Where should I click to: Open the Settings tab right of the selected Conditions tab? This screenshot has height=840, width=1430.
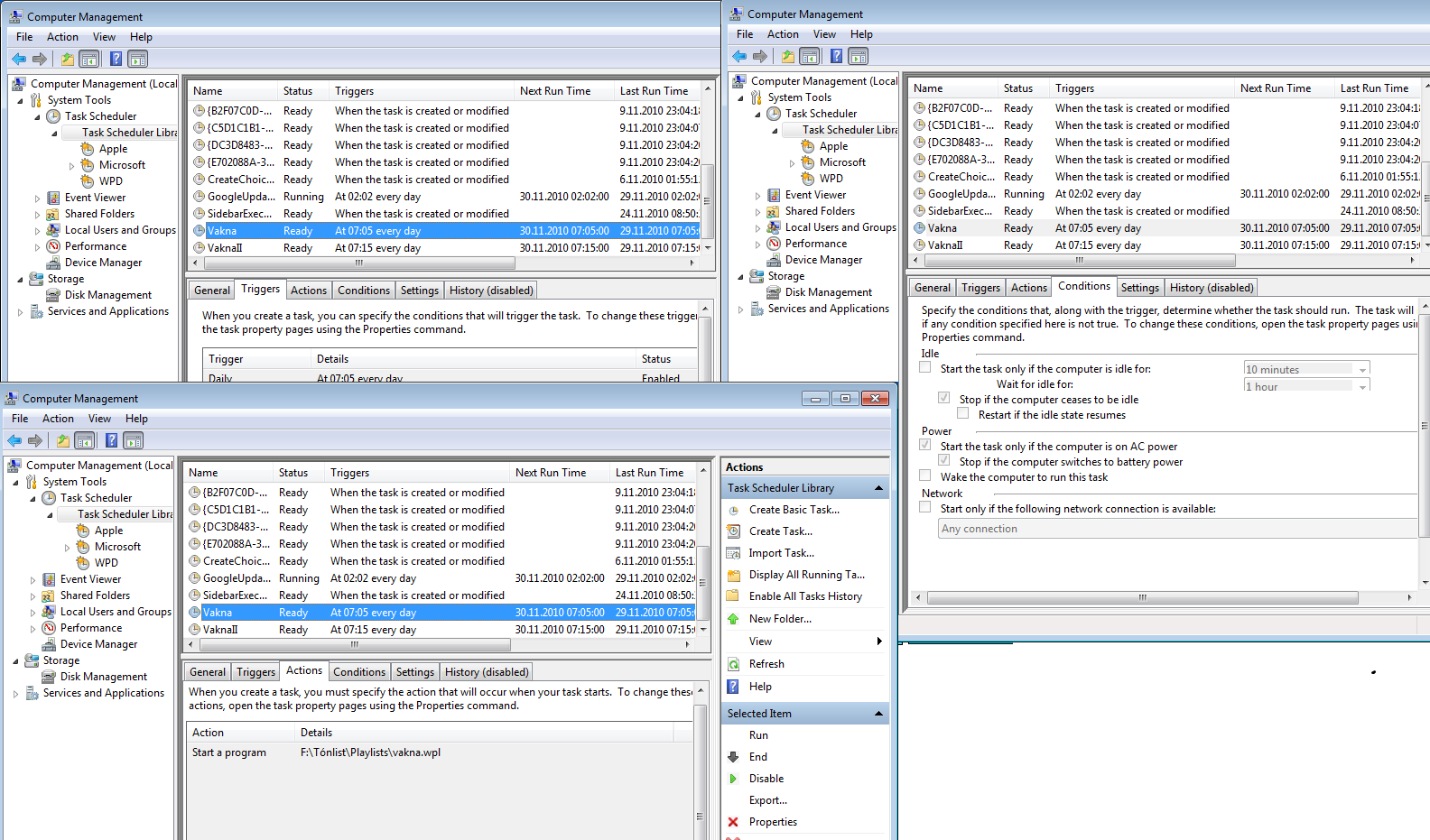1139,288
